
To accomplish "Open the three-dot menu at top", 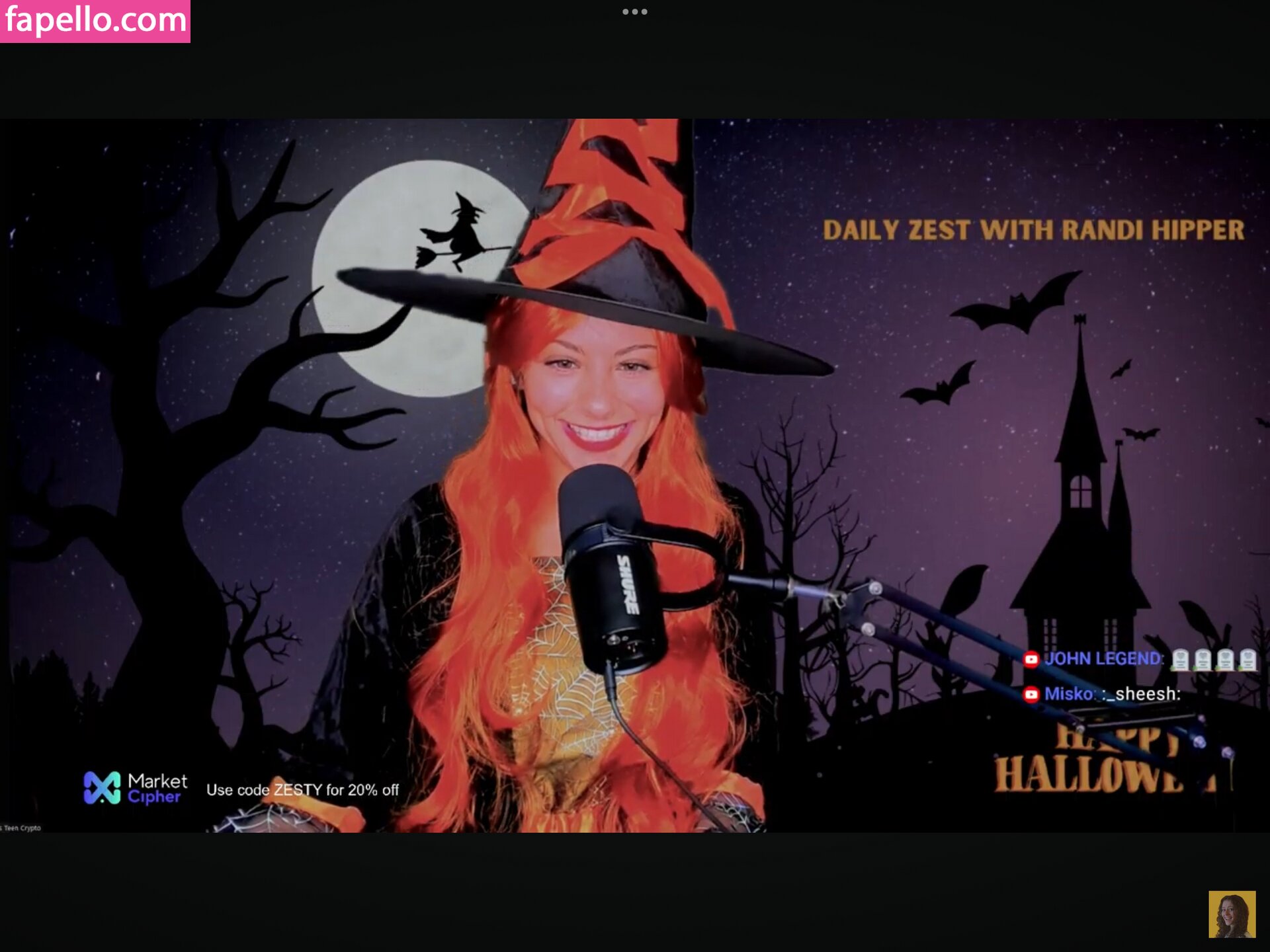I will pos(634,12).
